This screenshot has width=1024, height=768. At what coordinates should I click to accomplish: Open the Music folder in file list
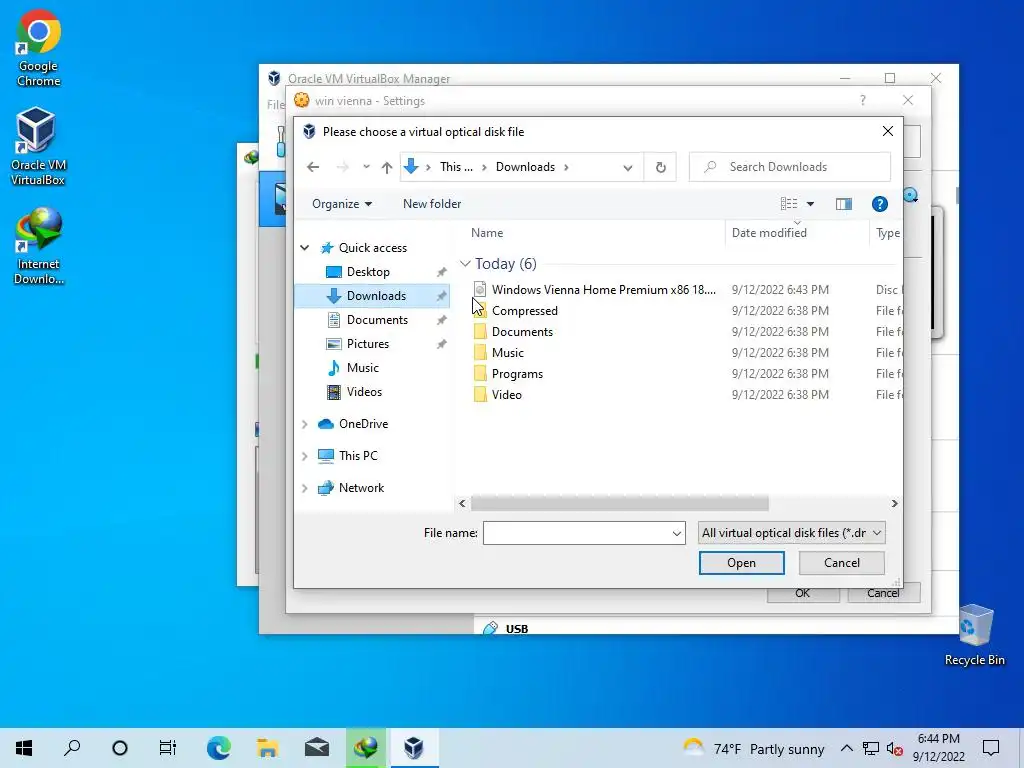point(507,353)
